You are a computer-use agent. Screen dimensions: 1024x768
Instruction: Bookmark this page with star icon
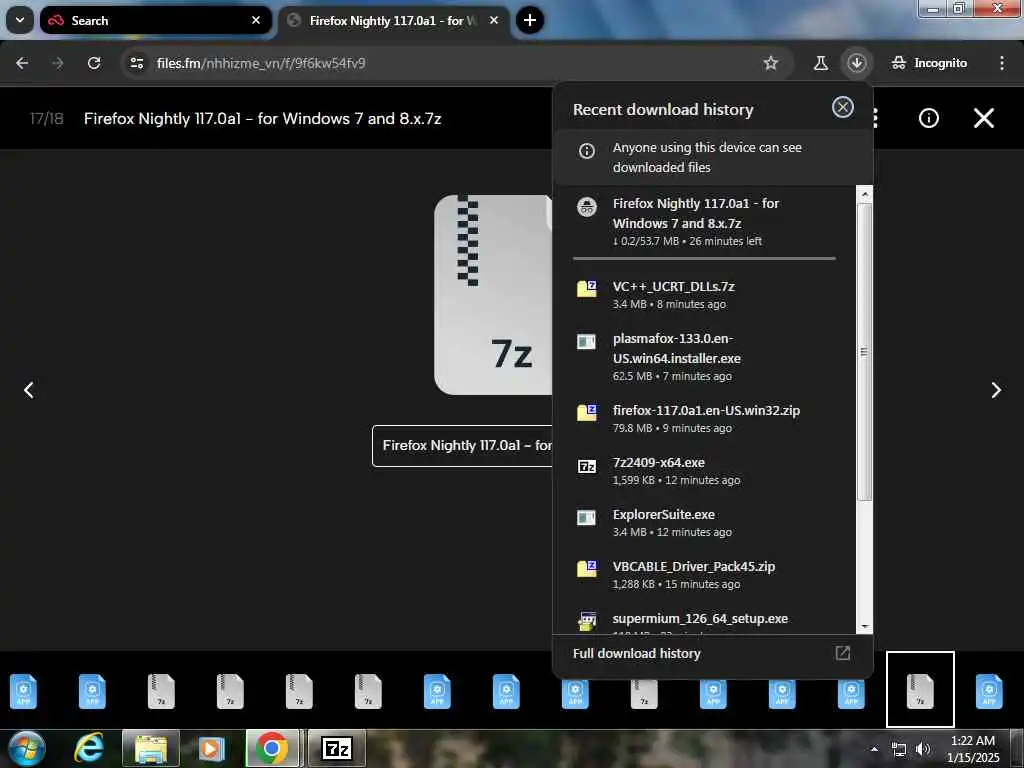pos(771,63)
